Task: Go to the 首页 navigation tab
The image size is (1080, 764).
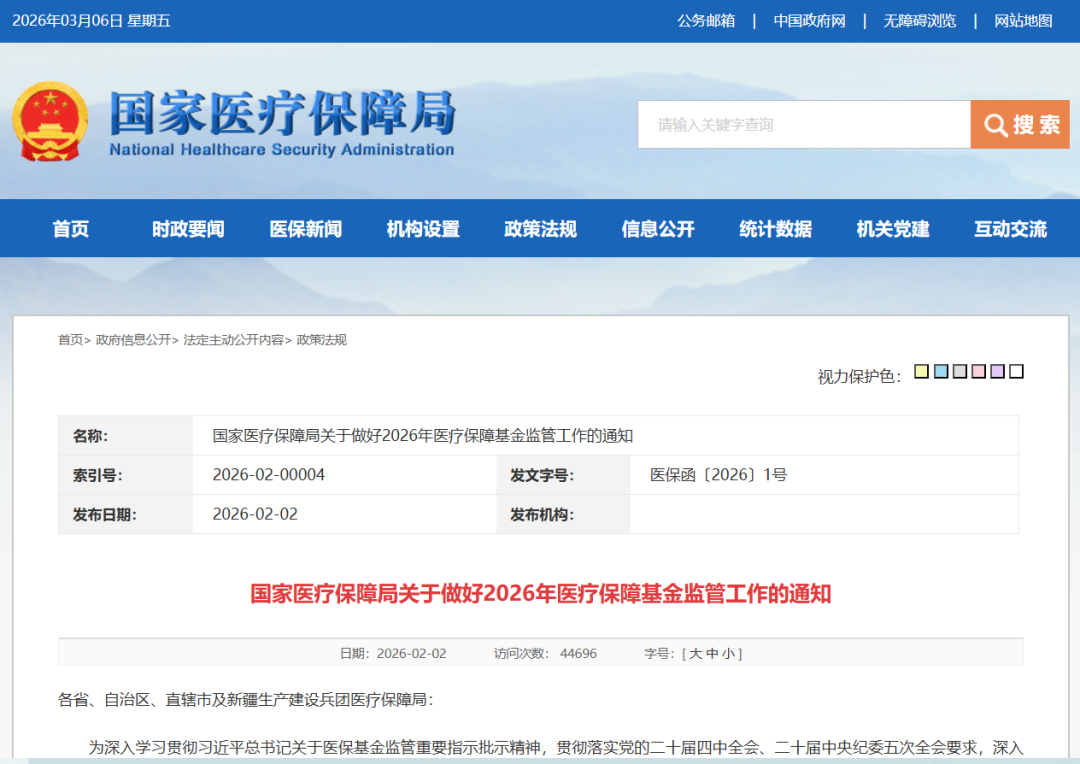Action: (71, 229)
